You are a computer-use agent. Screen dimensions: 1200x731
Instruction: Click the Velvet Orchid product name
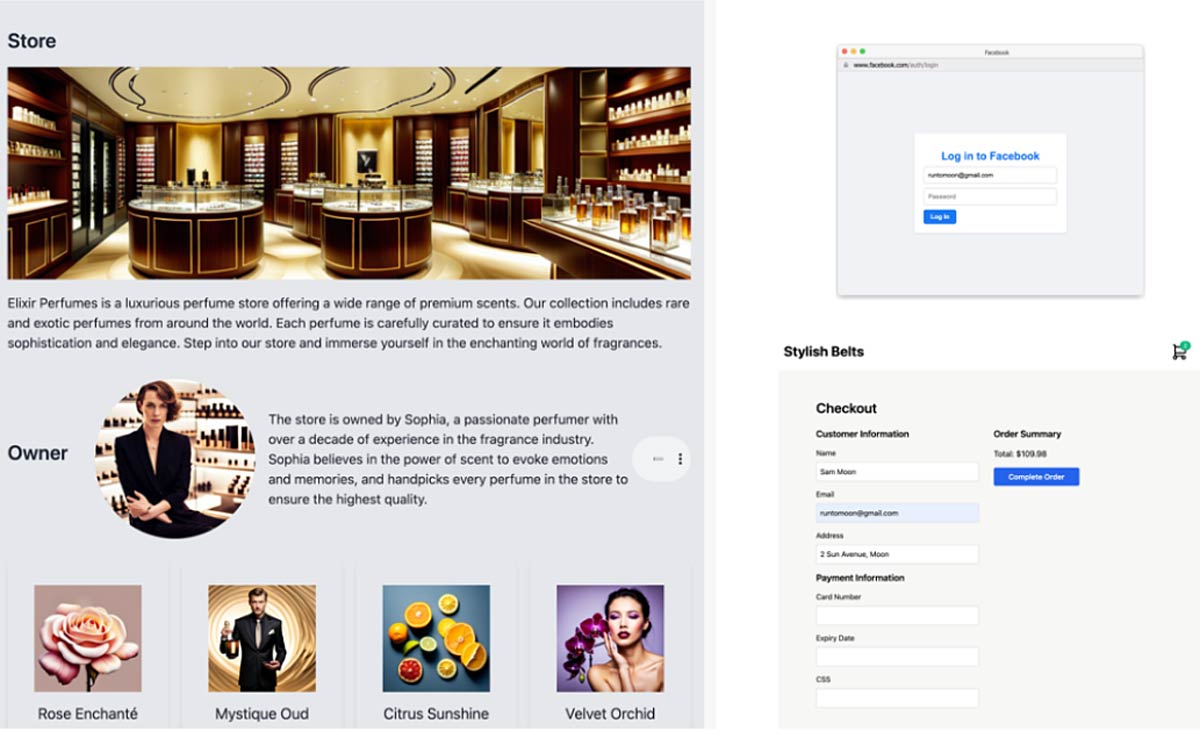pyautogui.click(x=610, y=714)
